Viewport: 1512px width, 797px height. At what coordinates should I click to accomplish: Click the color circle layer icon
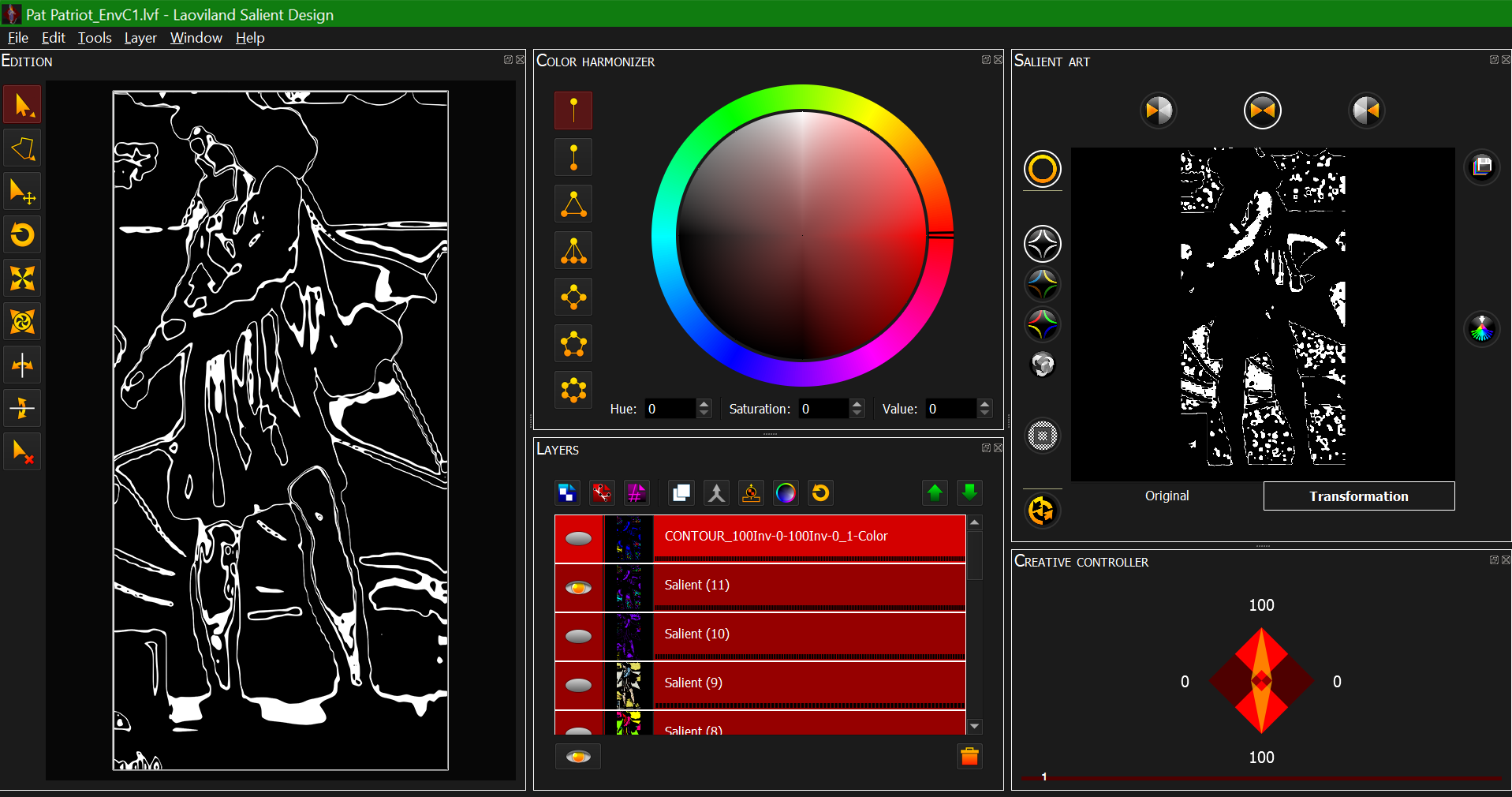786,493
